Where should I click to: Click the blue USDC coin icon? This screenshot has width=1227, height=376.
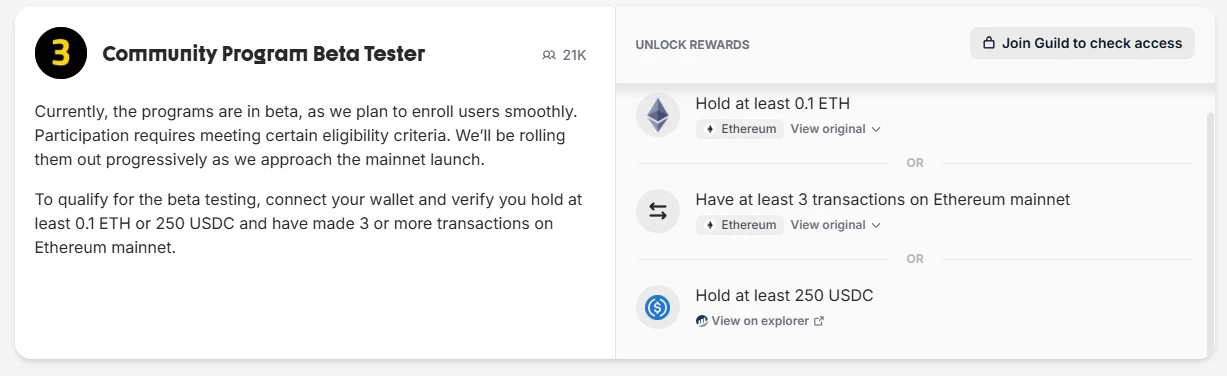click(x=658, y=307)
